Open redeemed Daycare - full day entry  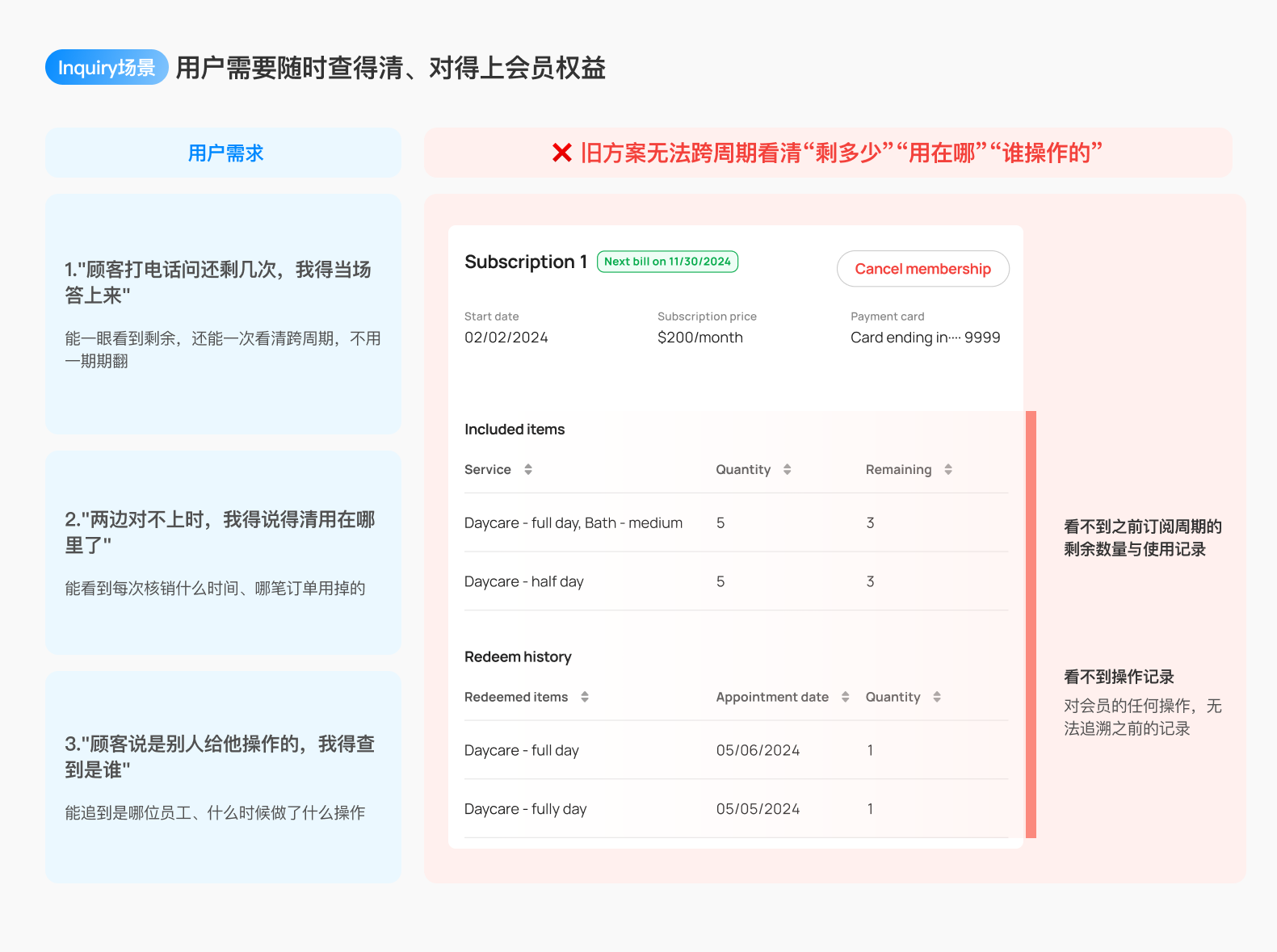tap(736, 750)
